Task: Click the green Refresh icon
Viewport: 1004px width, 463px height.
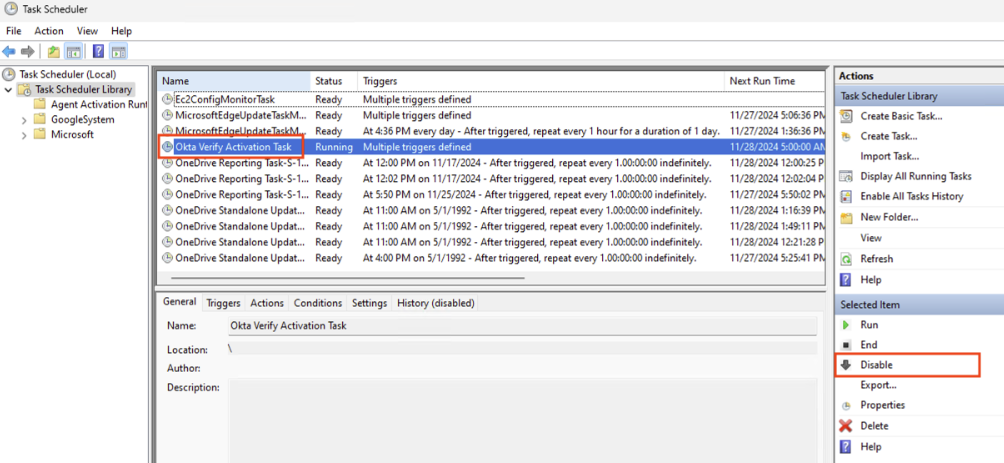Action: point(846,259)
